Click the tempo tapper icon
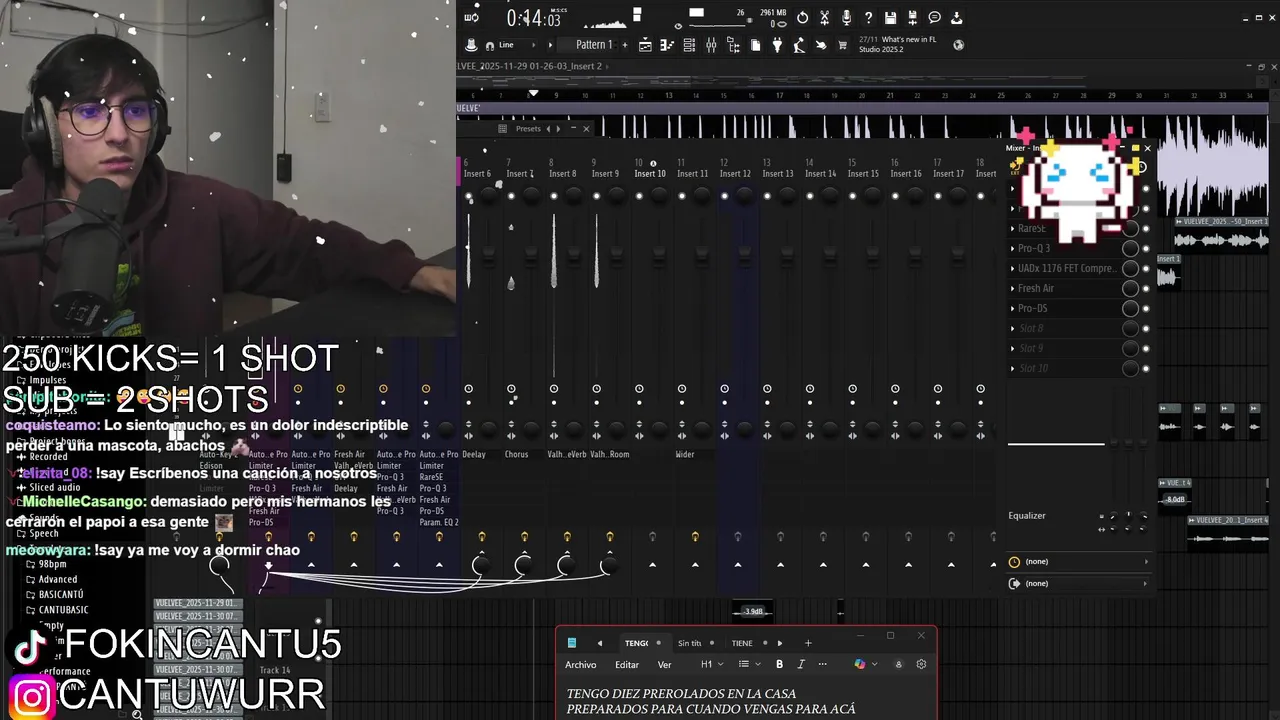Screen dimensions: 1280x720 (x=798, y=45)
